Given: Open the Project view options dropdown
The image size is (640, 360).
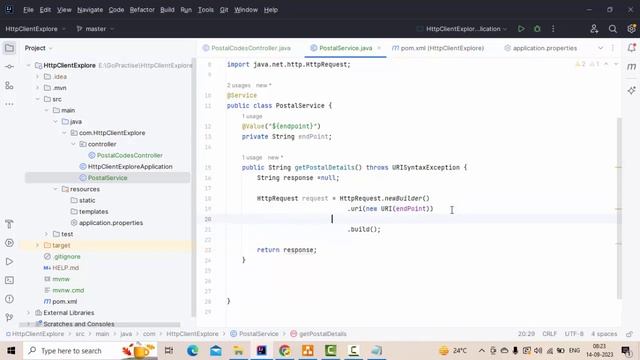Looking at the screenshot, I should [39, 48].
